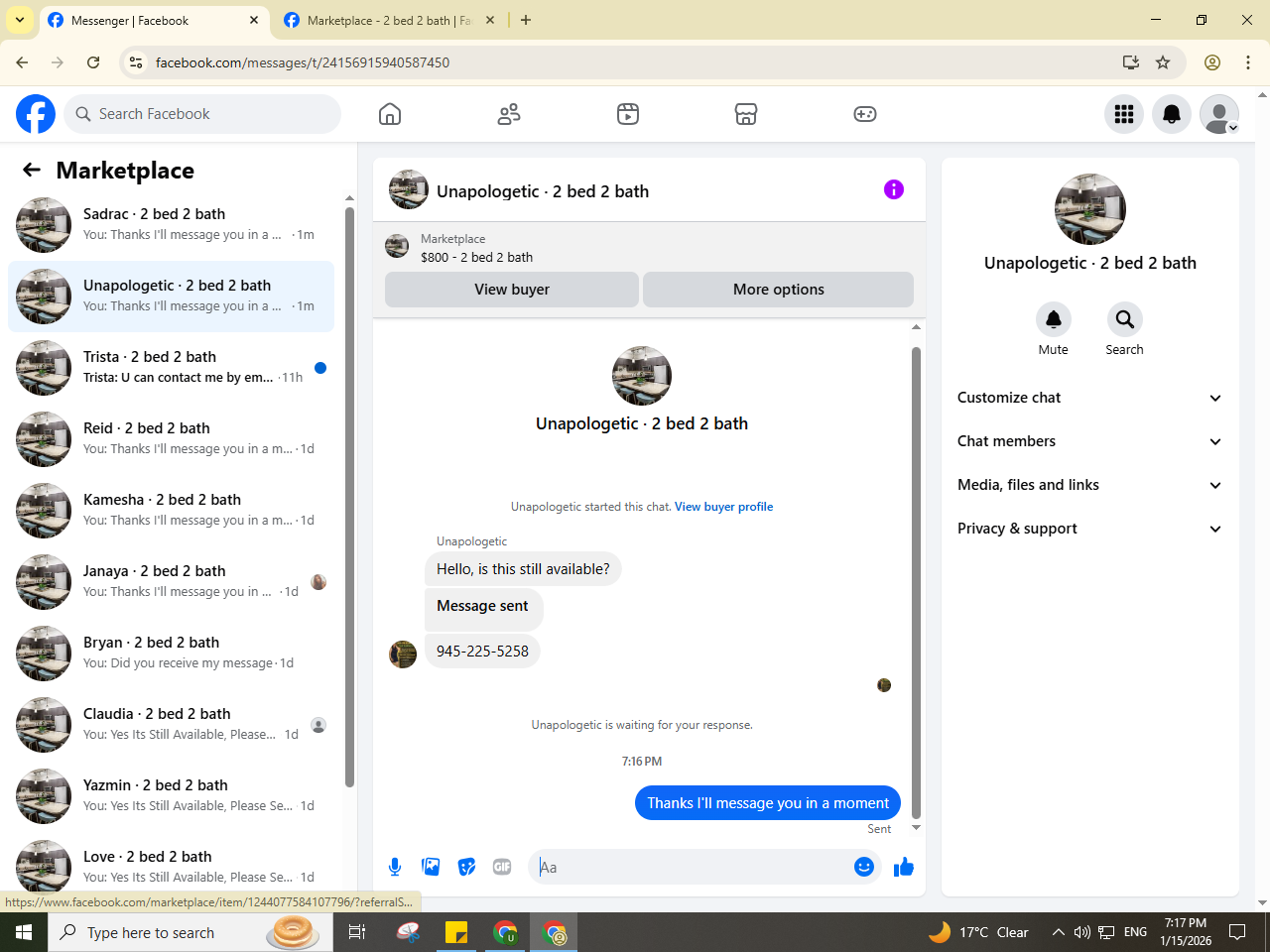Search in conversation using magnifier icon
Image resolution: width=1270 pixels, height=952 pixels.
(x=1124, y=319)
